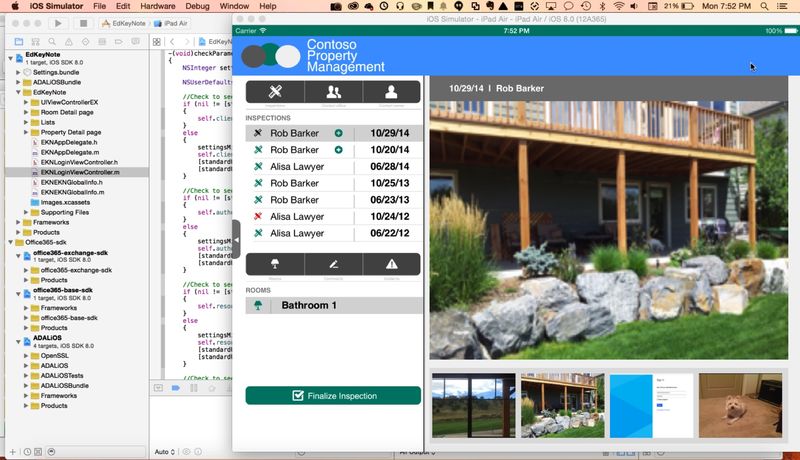Click the volume icon in menu bar
The image size is (800, 460).
(634, 6)
